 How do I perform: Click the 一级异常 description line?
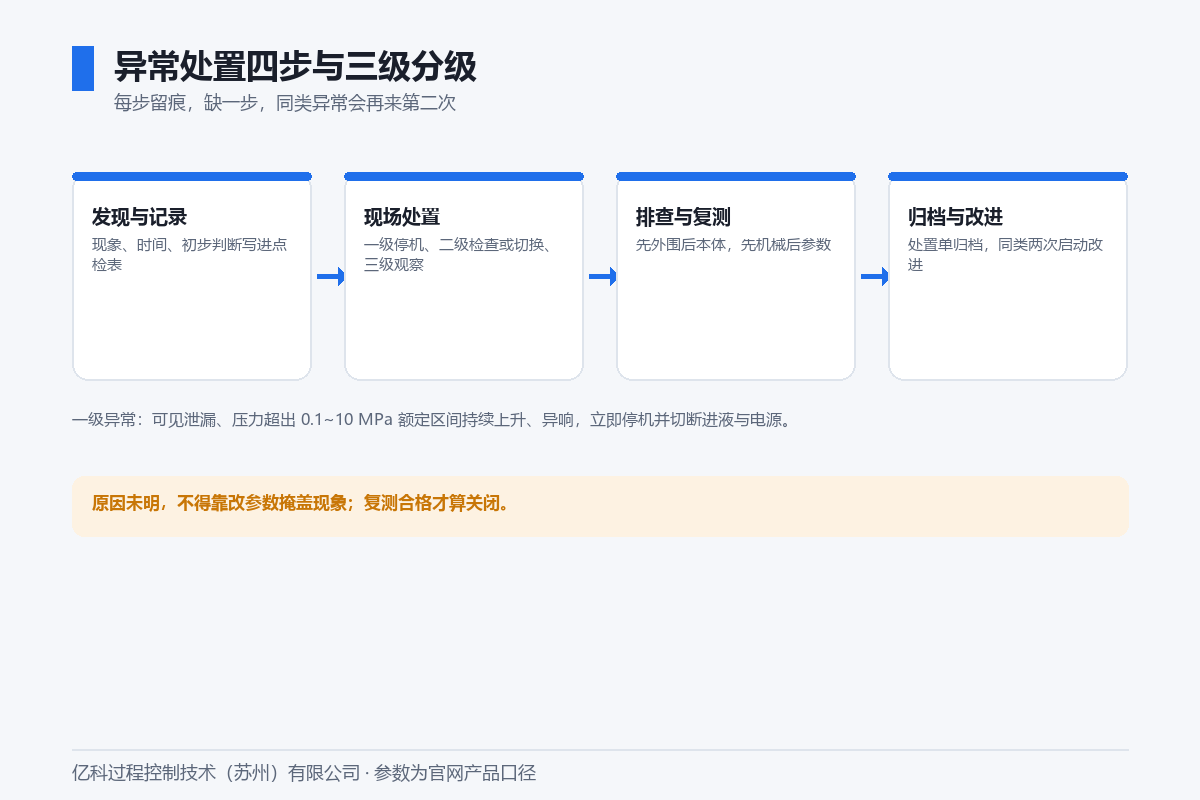pyautogui.click(x=435, y=420)
